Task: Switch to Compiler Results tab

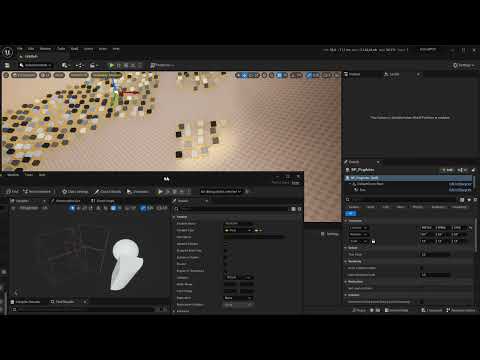Action: point(25,302)
